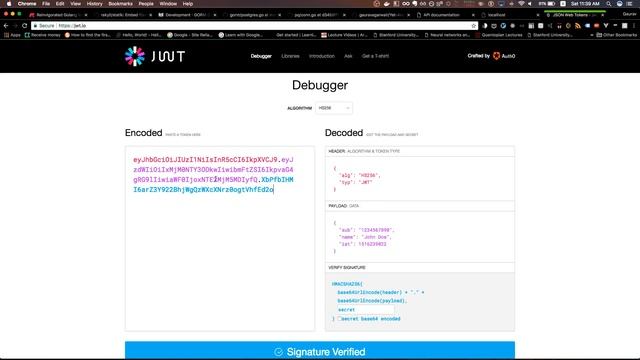Viewport: 640px width, 360px height.
Task: Click the Wi-Fi status icon
Action: 521,4
